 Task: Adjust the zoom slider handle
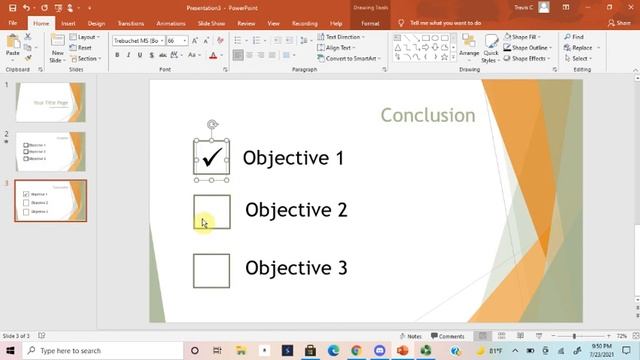click(x=574, y=336)
